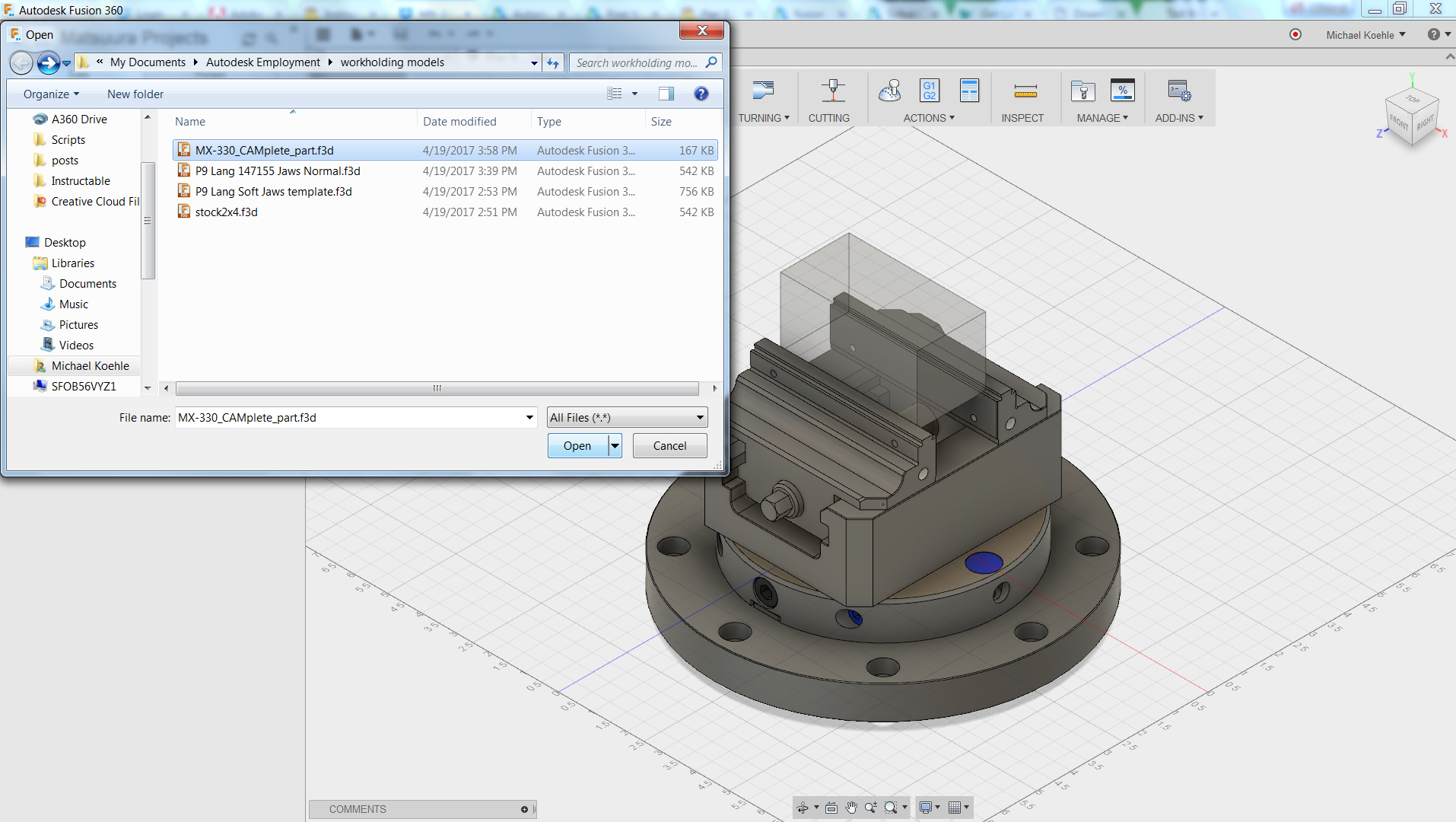Click the Add-Ins scripts icon
1456x822 pixels.
pos(1179,91)
